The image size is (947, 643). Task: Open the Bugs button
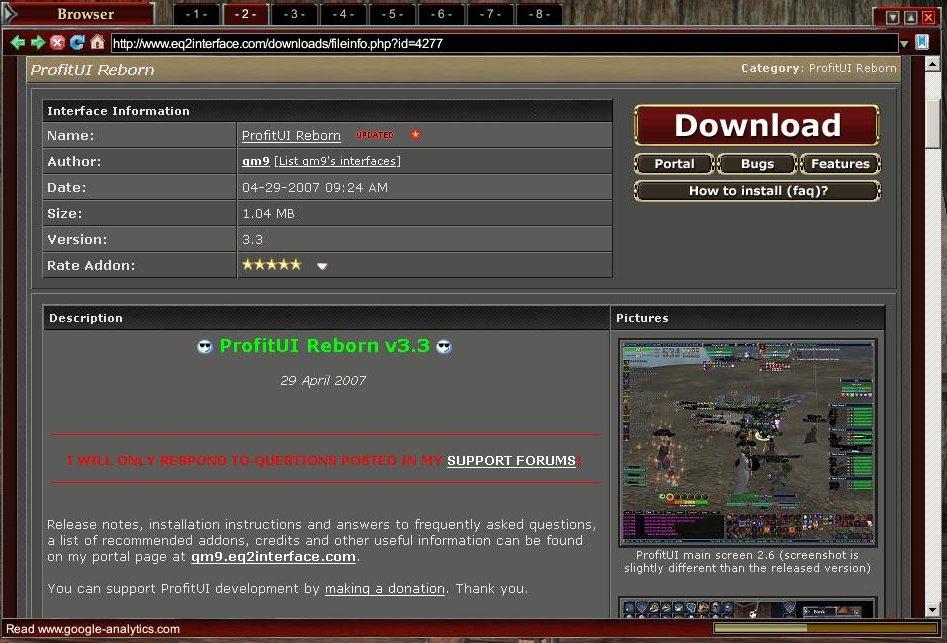tap(757, 164)
